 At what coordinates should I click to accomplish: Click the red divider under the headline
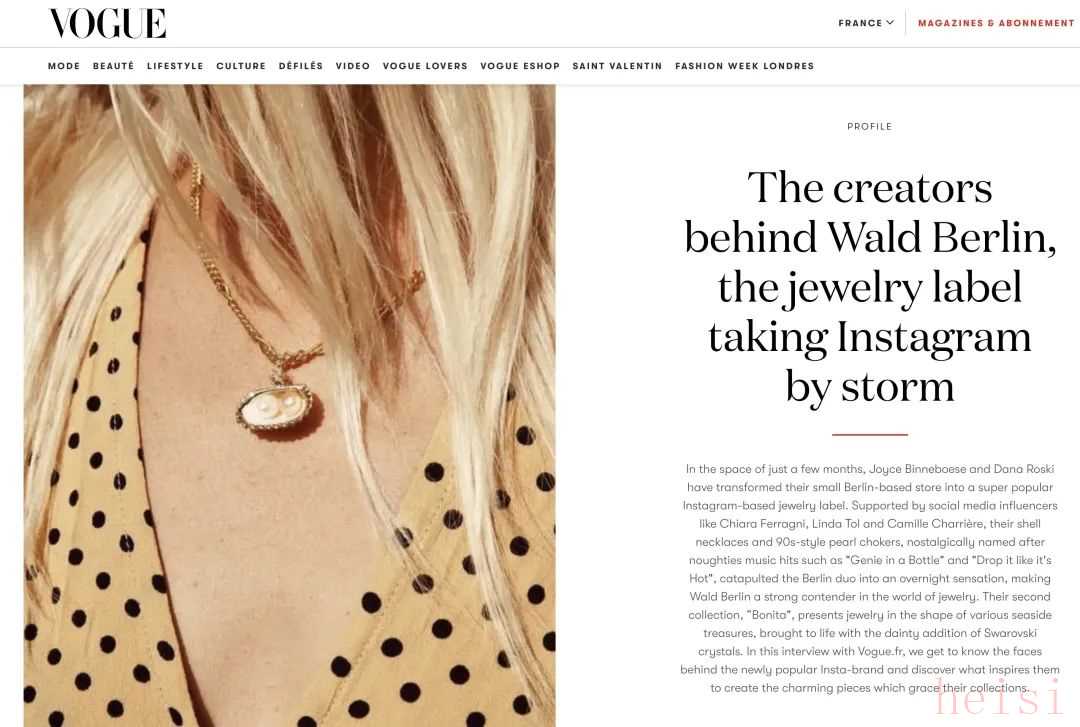870,435
